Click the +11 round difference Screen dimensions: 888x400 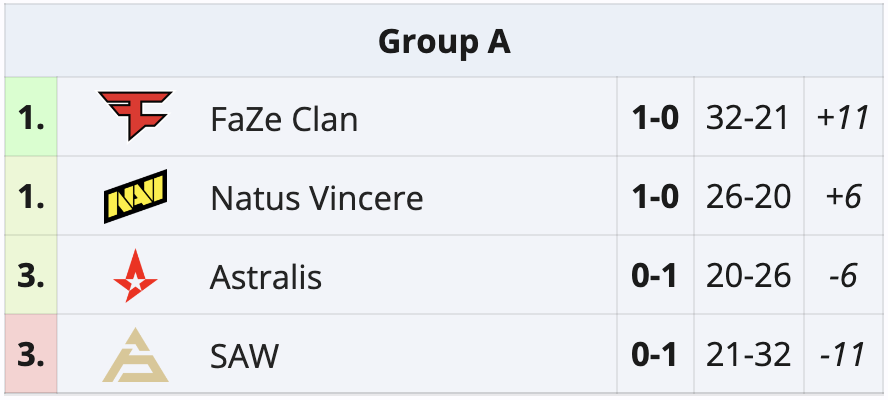pos(841,119)
